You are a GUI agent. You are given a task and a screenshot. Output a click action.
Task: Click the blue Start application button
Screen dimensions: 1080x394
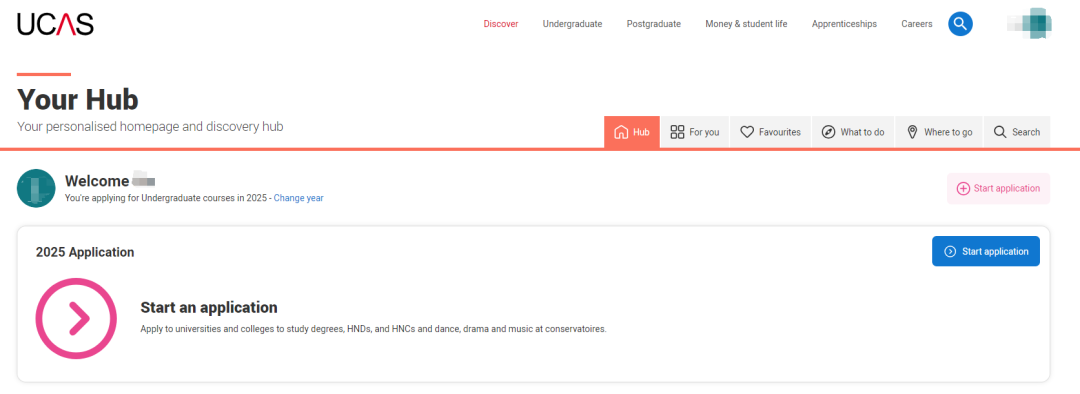986,251
